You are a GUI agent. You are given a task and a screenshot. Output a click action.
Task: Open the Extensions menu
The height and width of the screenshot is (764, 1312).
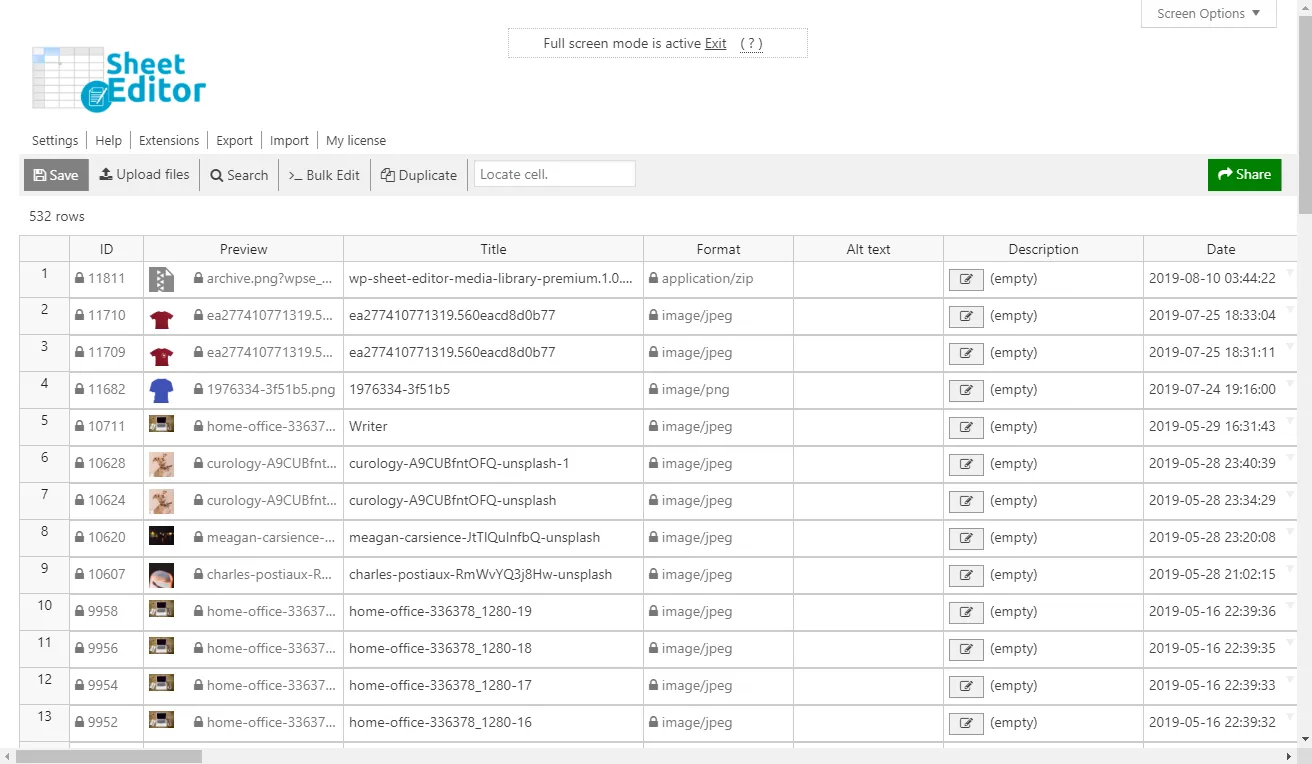click(169, 141)
